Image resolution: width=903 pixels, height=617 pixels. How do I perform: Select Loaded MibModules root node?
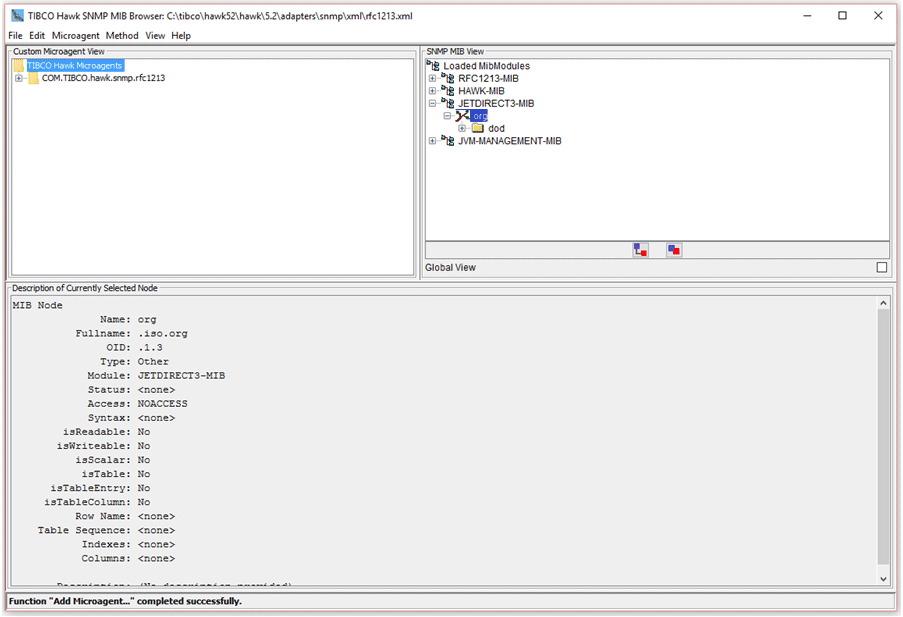pos(487,66)
